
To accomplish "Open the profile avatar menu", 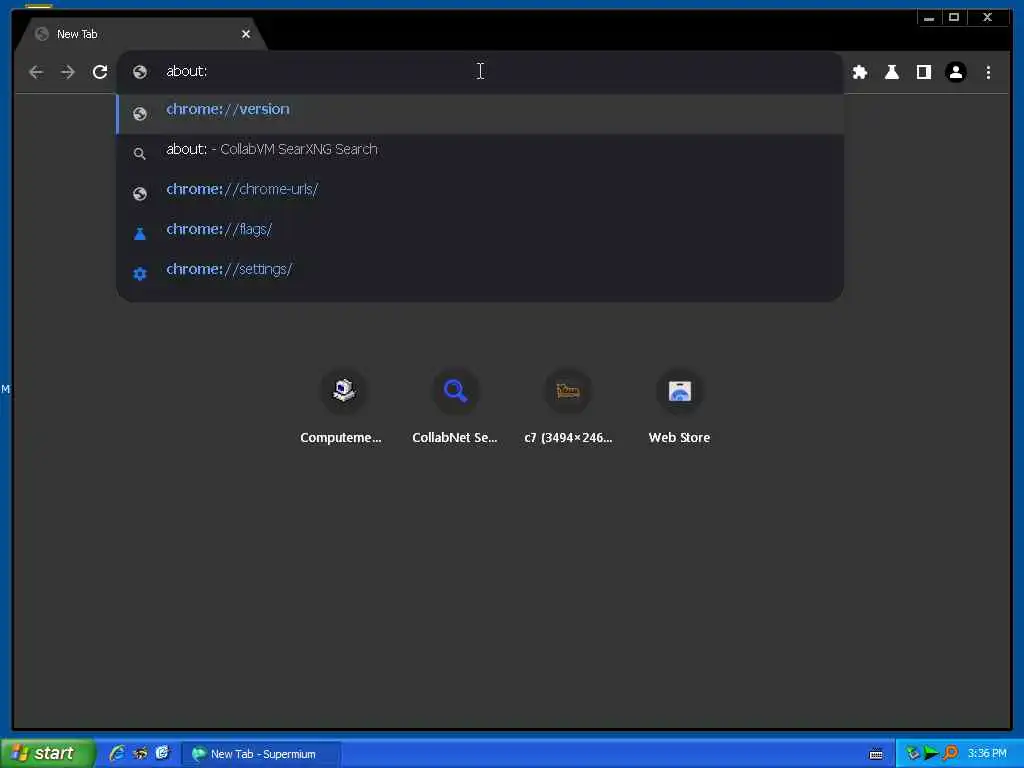I will [x=955, y=72].
